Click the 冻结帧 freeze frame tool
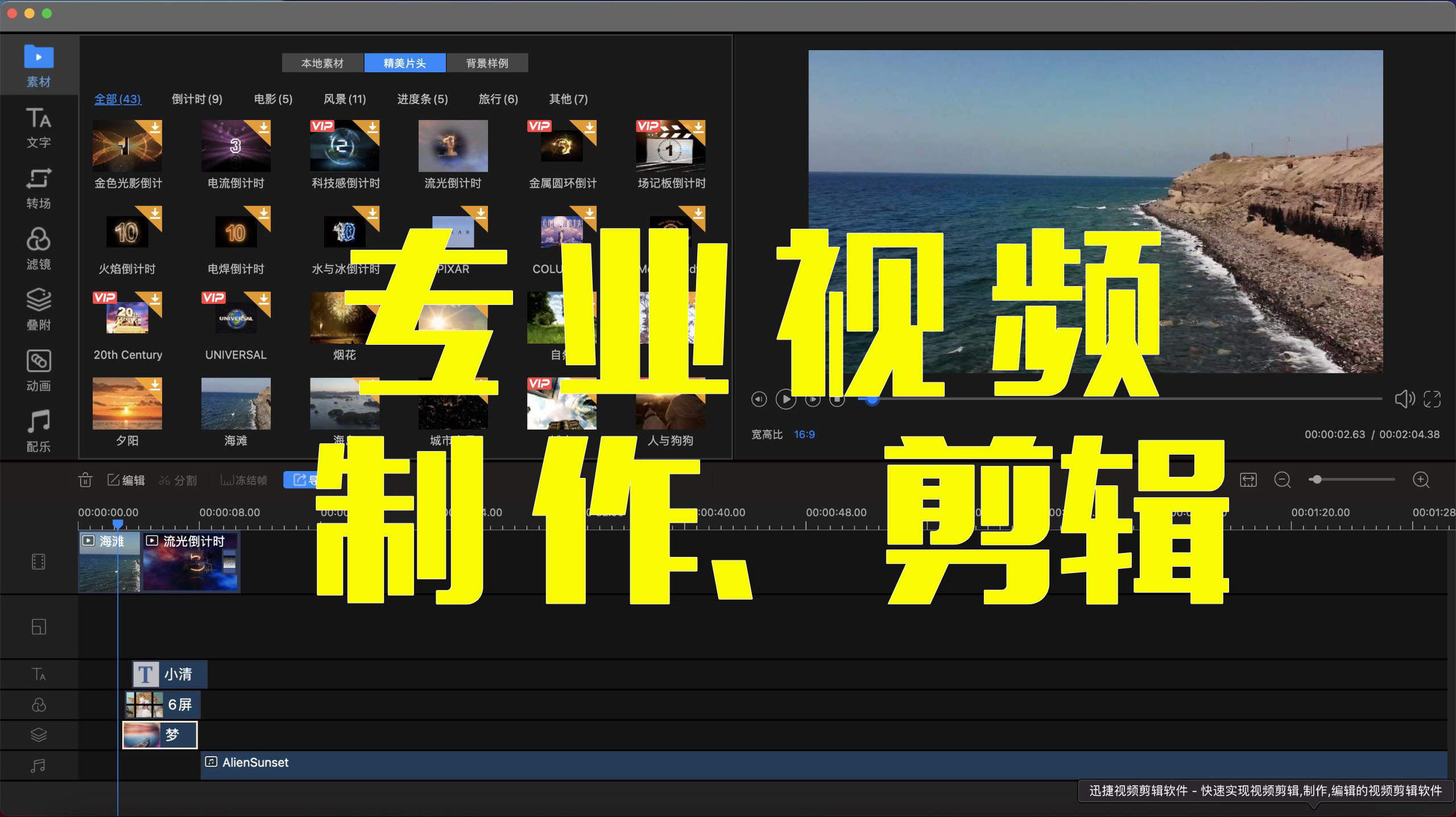Screen dimensions: 1456x817 243,480
